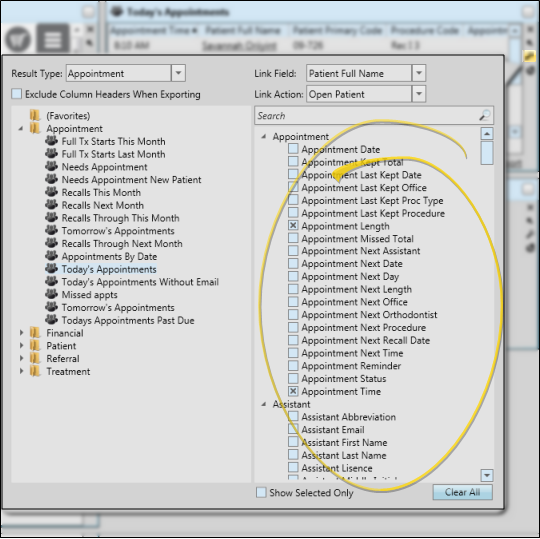Image resolution: width=540 pixels, height=539 pixels.
Task: Expand the Patient folder in tree
Action: 21,345
